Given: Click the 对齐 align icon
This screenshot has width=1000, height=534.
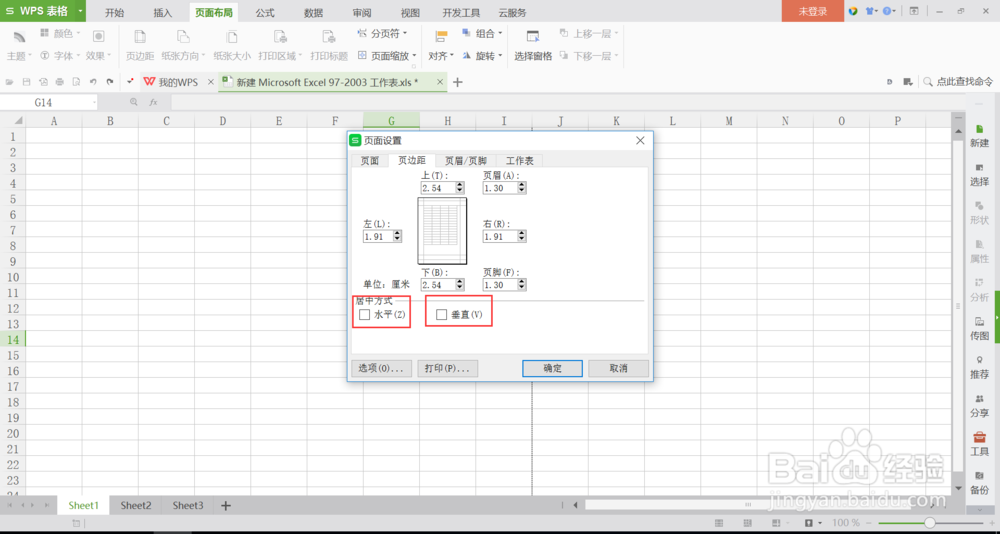Looking at the screenshot, I should coord(441,36).
